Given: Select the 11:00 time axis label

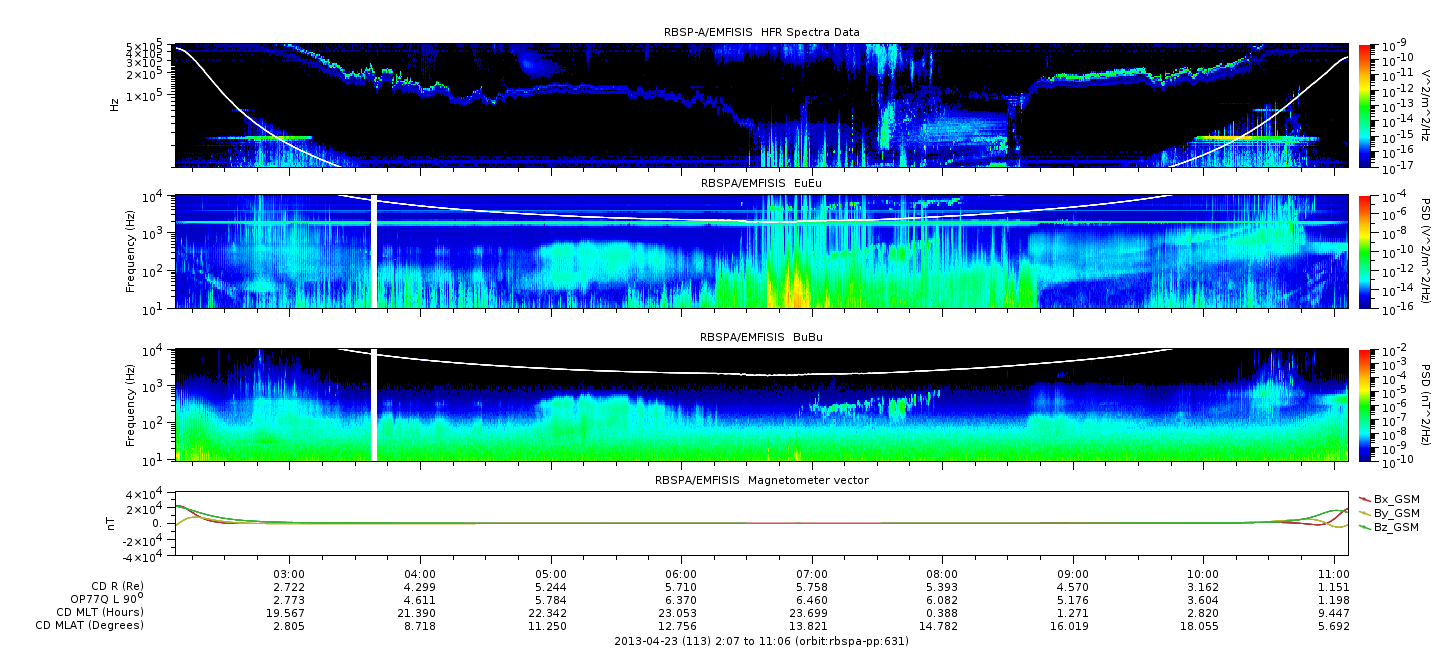Looking at the screenshot, I should [x=1333, y=572].
